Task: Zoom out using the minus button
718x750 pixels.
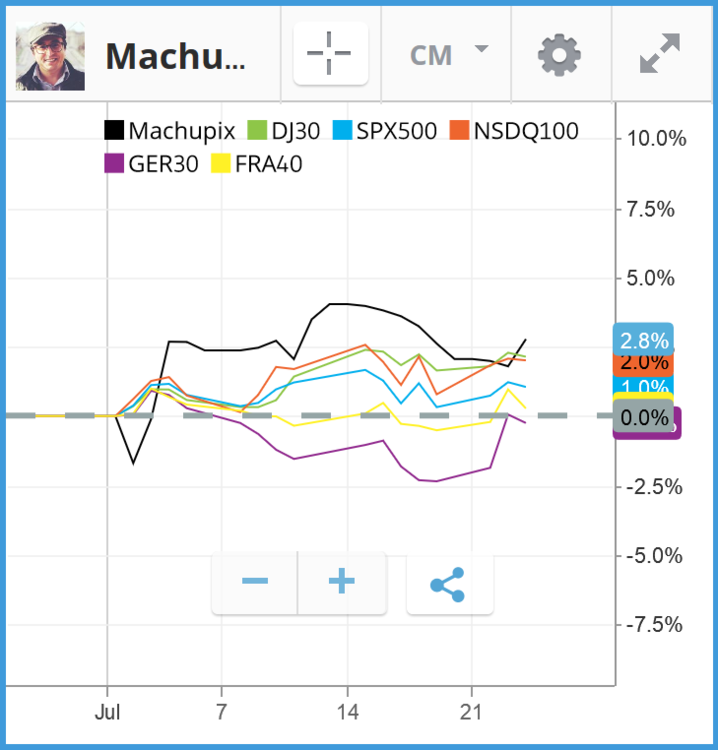Action: click(254, 582)
